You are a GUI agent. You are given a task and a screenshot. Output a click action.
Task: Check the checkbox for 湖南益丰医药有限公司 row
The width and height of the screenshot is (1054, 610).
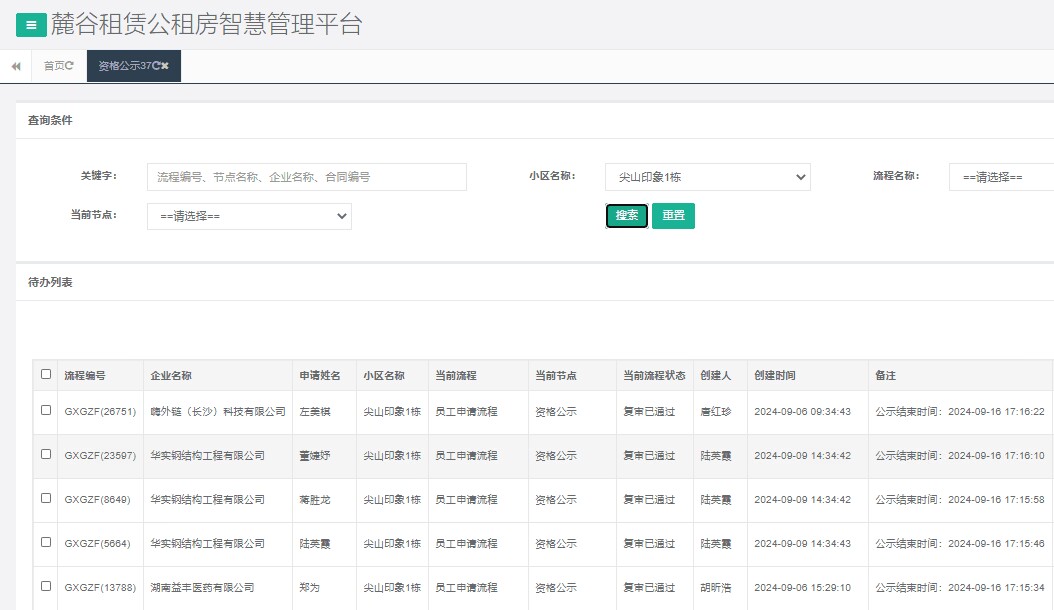[45, 588]
